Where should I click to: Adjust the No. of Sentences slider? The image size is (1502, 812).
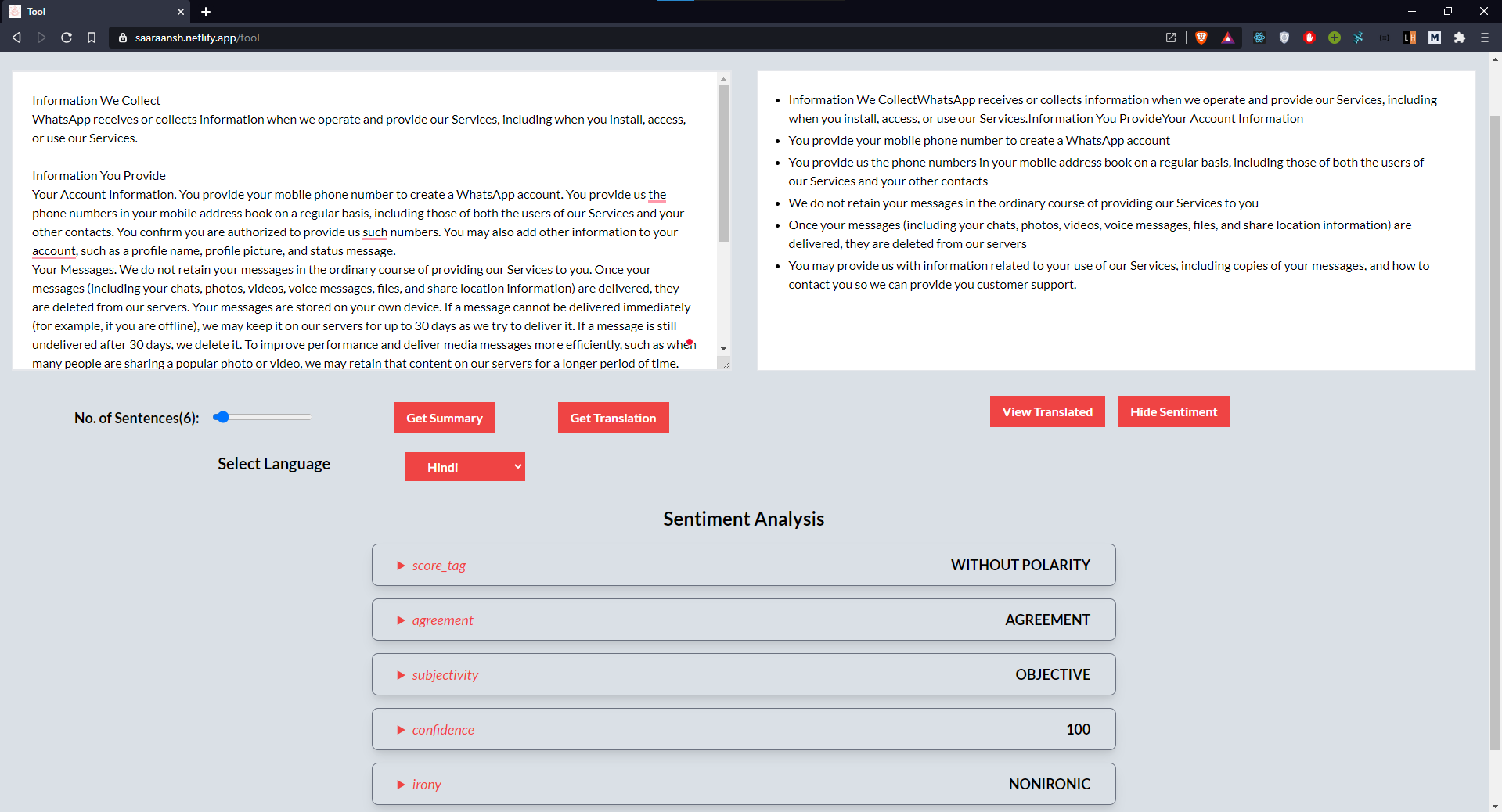(x=262, y=417)
